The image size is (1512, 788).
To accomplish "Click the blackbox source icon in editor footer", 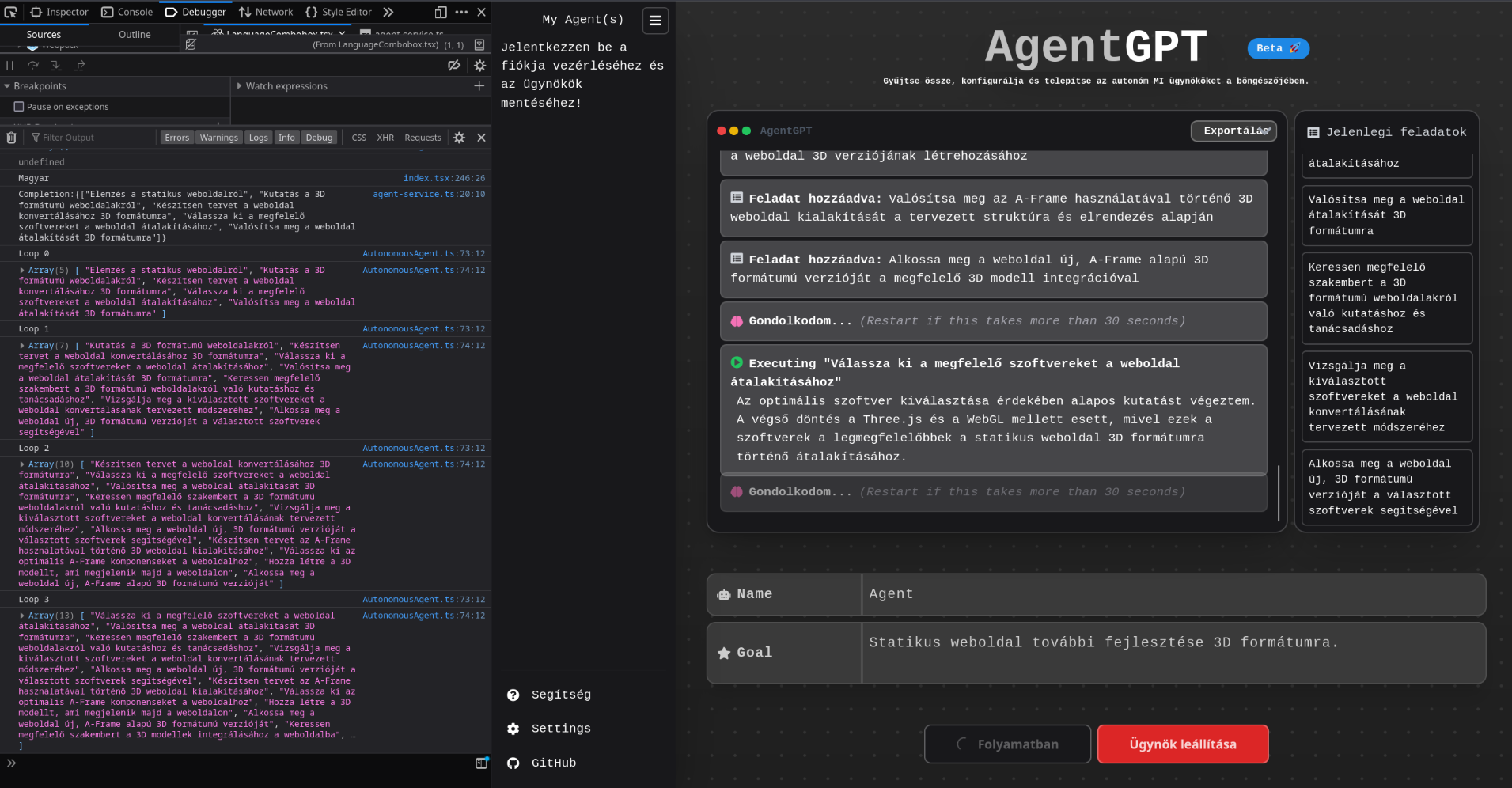I will pos(191,45).
